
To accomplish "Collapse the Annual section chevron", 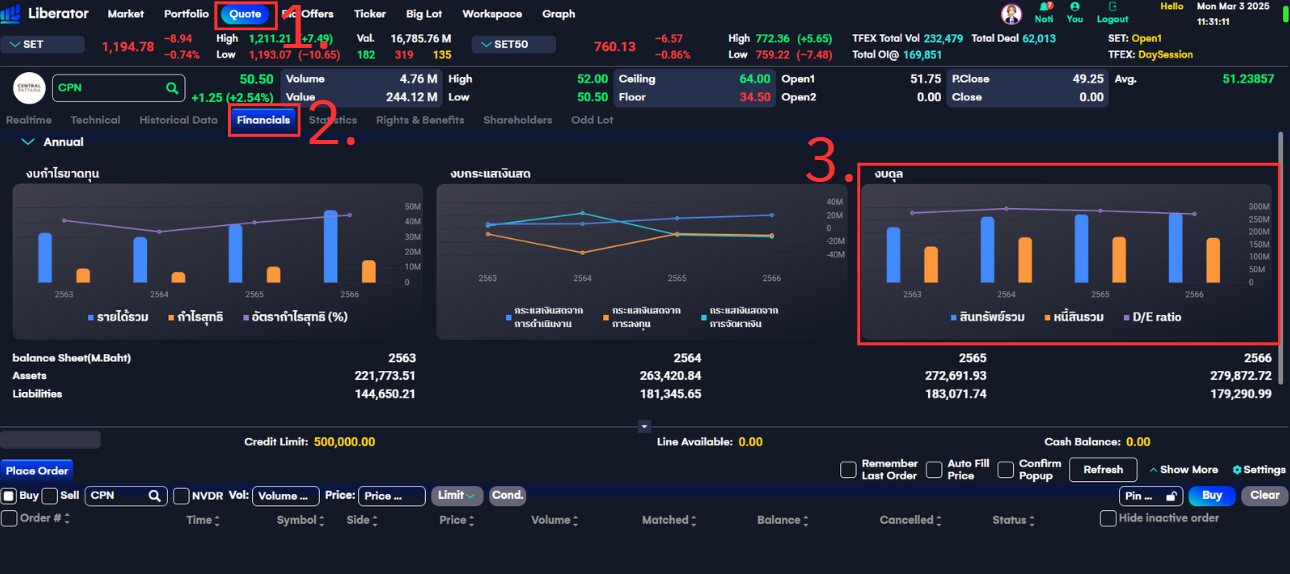I will tap(28, 142).
